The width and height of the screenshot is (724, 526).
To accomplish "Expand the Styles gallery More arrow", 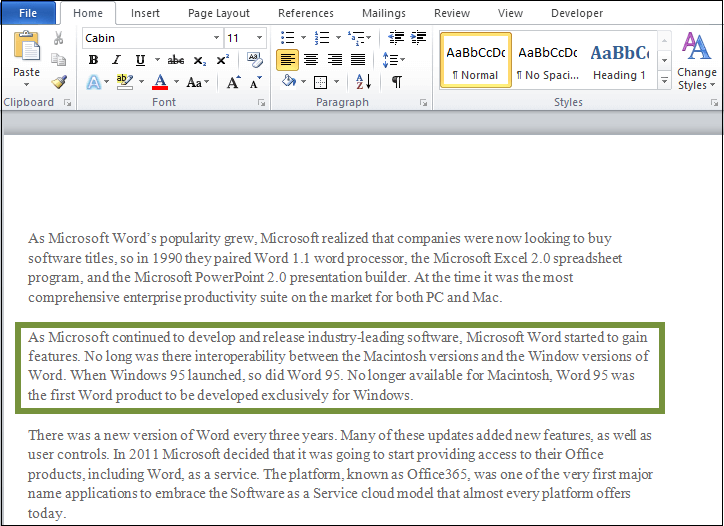I will pyautogui.click(x=664, y=81).
